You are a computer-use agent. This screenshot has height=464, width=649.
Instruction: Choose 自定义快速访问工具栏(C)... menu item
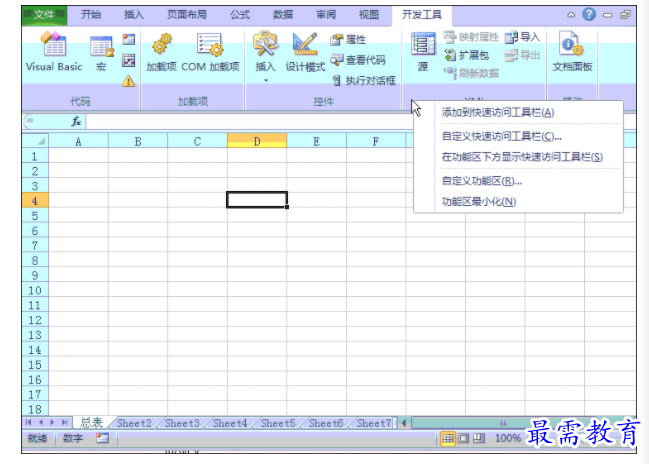coord(518,136)
